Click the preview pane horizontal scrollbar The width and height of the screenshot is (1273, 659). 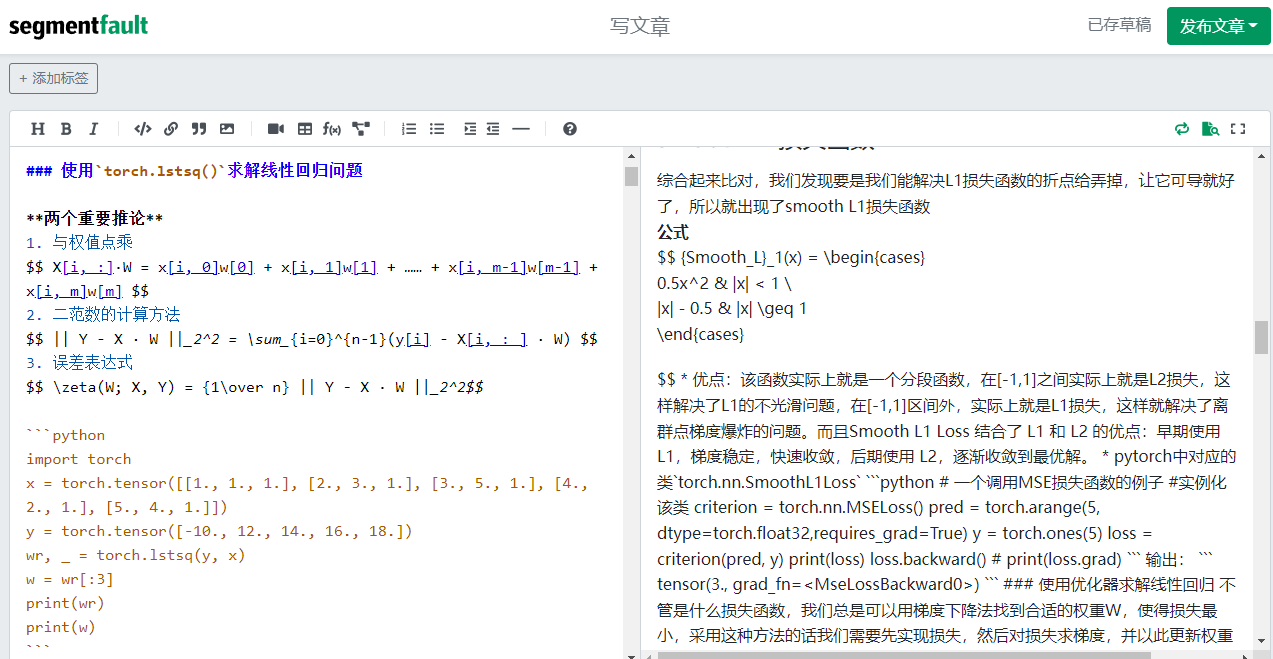(x=905, y=655)
